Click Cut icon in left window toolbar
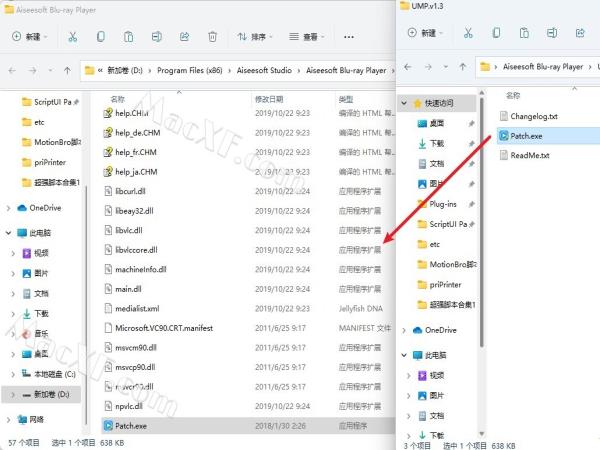This screenshot has width=600, height=450. [72, 37]
